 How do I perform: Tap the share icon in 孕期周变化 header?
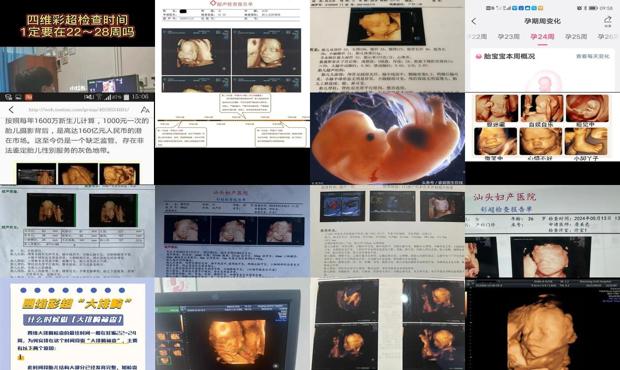(x=607, y=20)
